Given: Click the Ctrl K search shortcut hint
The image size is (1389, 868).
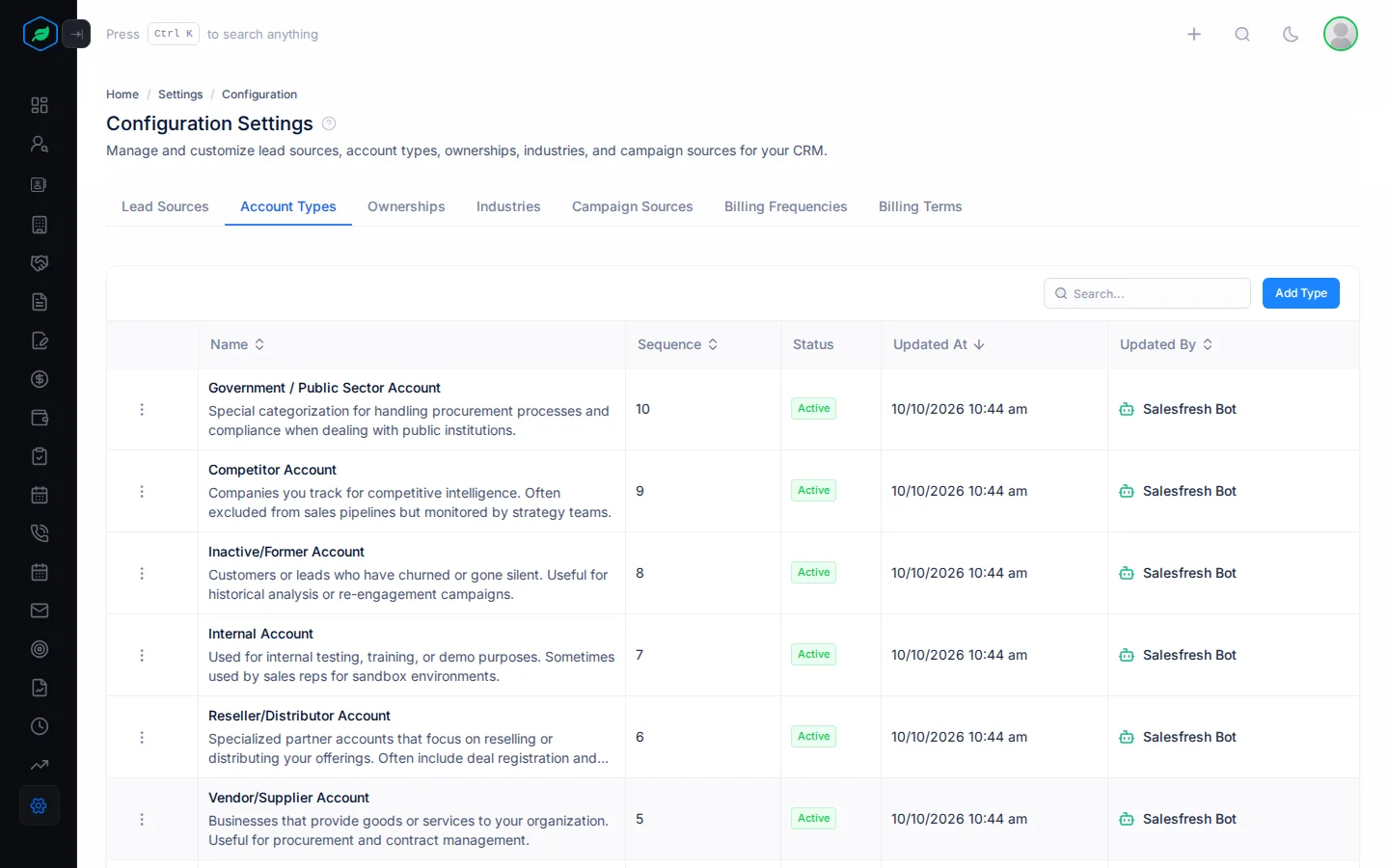Looking at the screenshot, I should click(x=174, y=34).
